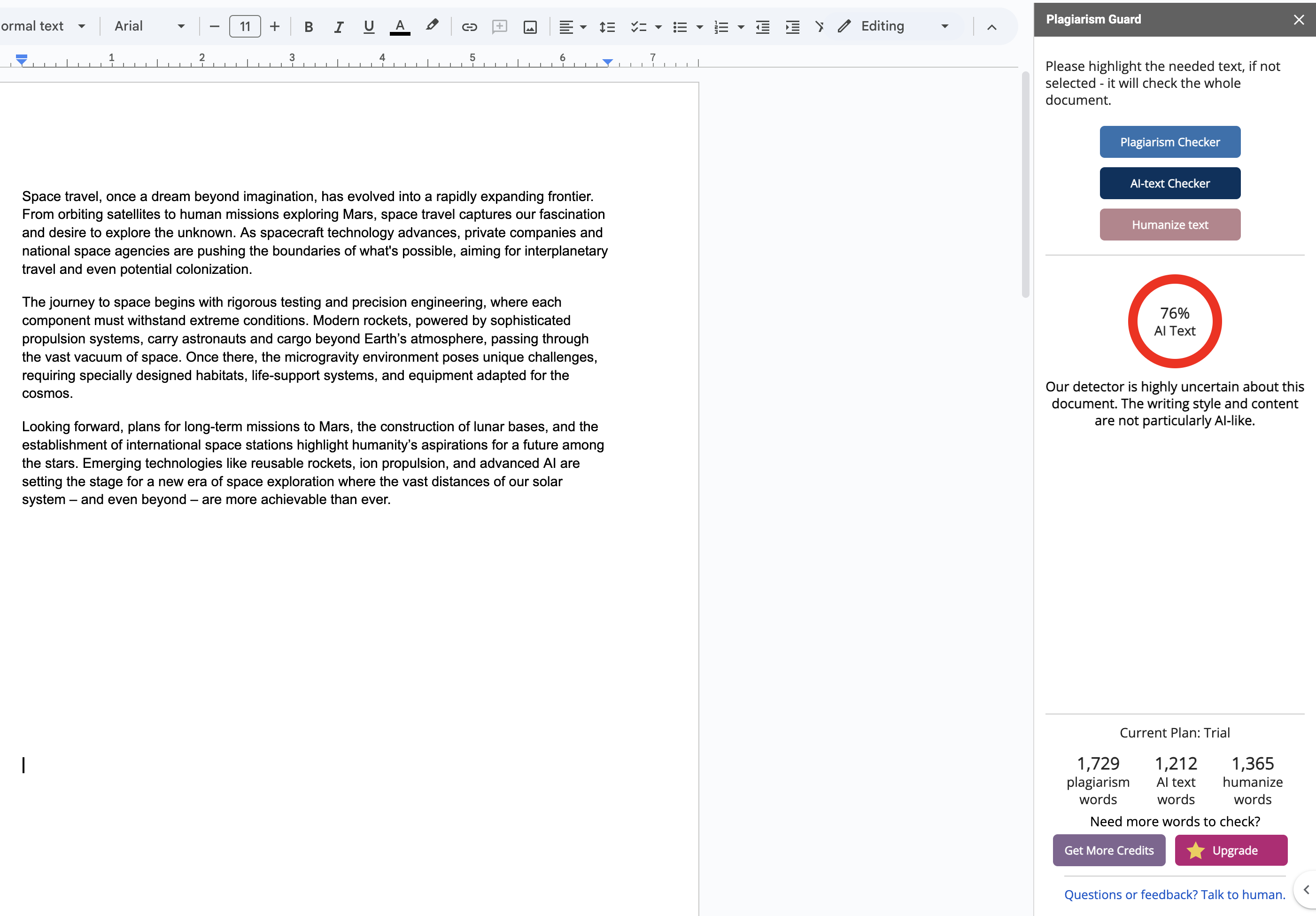This screenshot has height=916, width=1316.
Task: Open the text color picker
Action: click(x=400, y=26)
